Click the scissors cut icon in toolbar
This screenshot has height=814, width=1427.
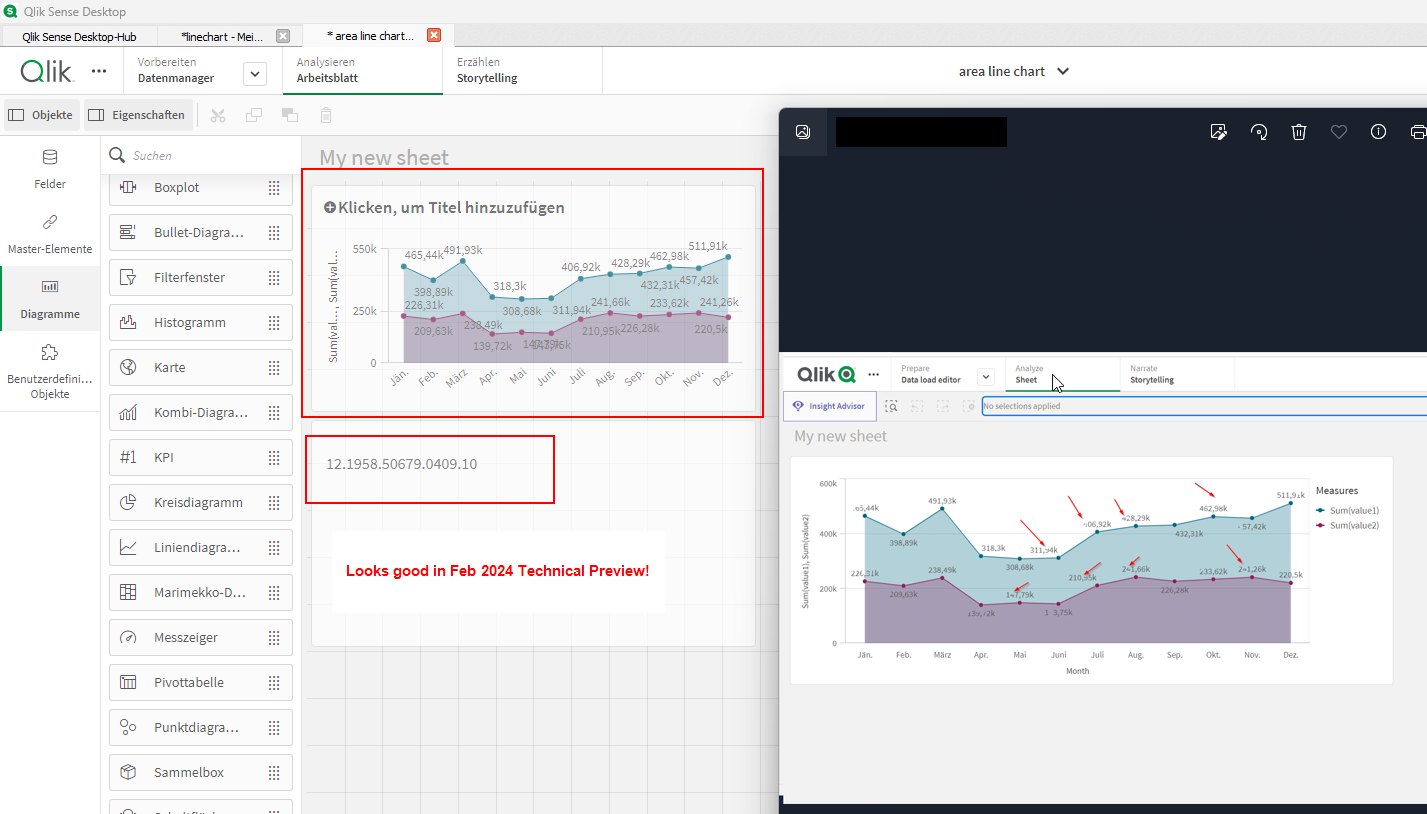pos(218,115)
